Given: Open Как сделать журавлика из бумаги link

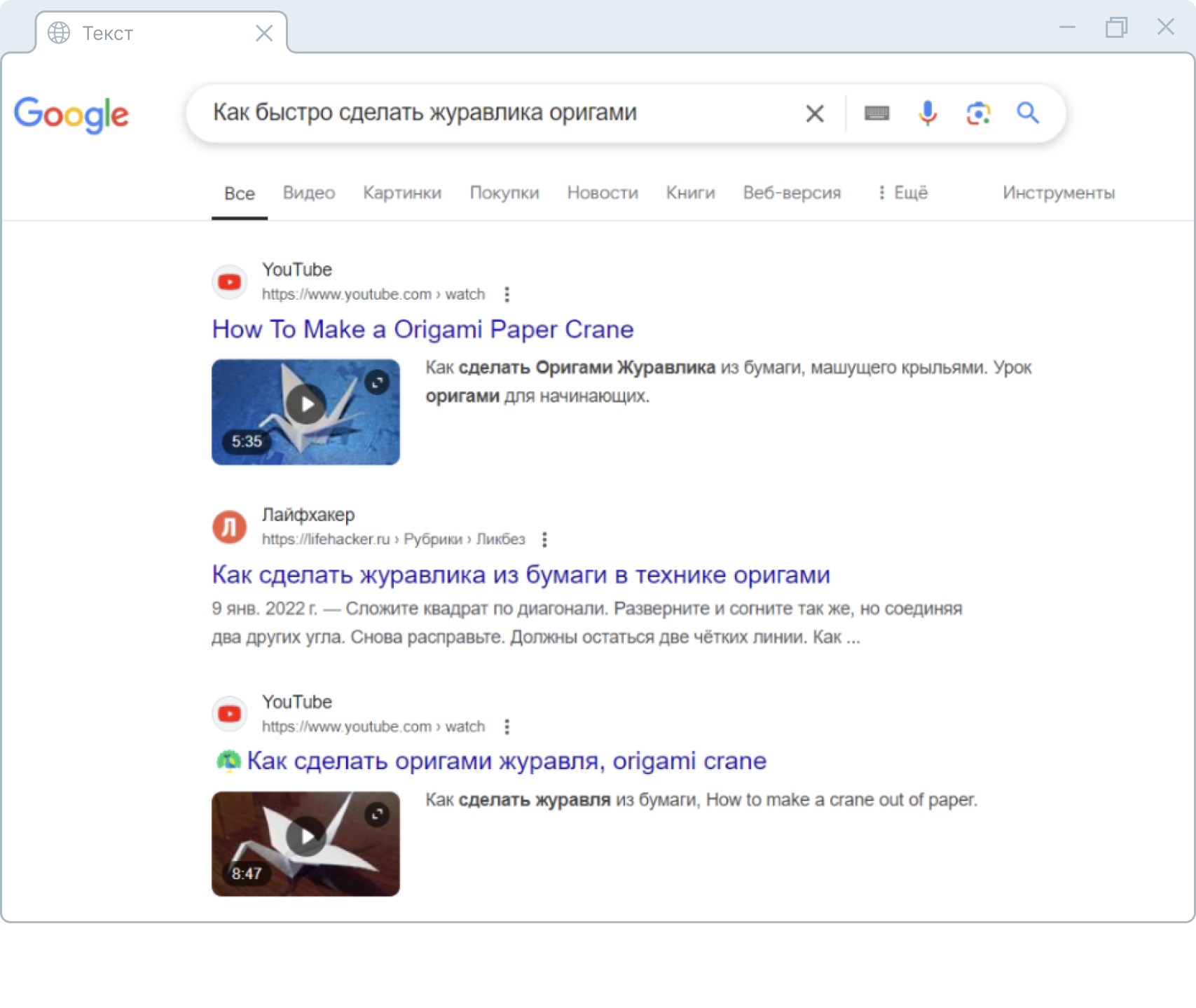Looking at the screenshot, I should click(521, 574).
